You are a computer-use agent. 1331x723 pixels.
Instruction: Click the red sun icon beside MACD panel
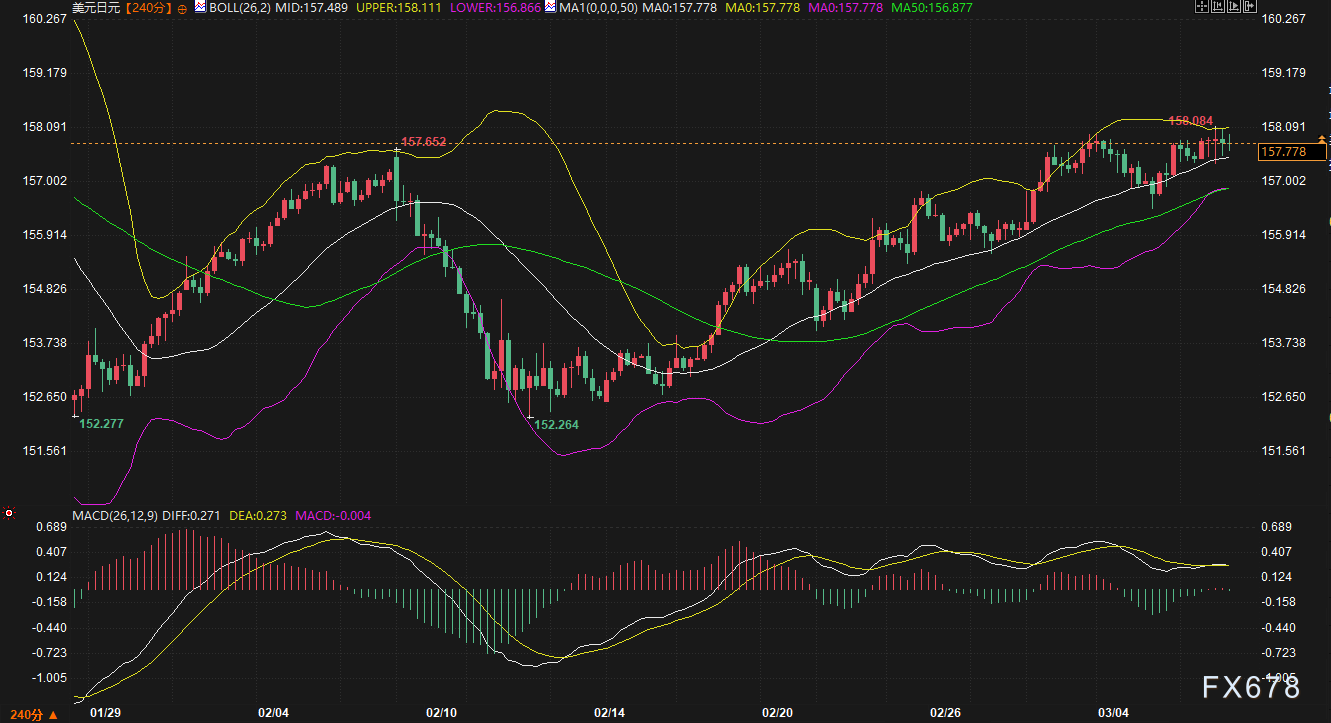click(x=9, y=514)
